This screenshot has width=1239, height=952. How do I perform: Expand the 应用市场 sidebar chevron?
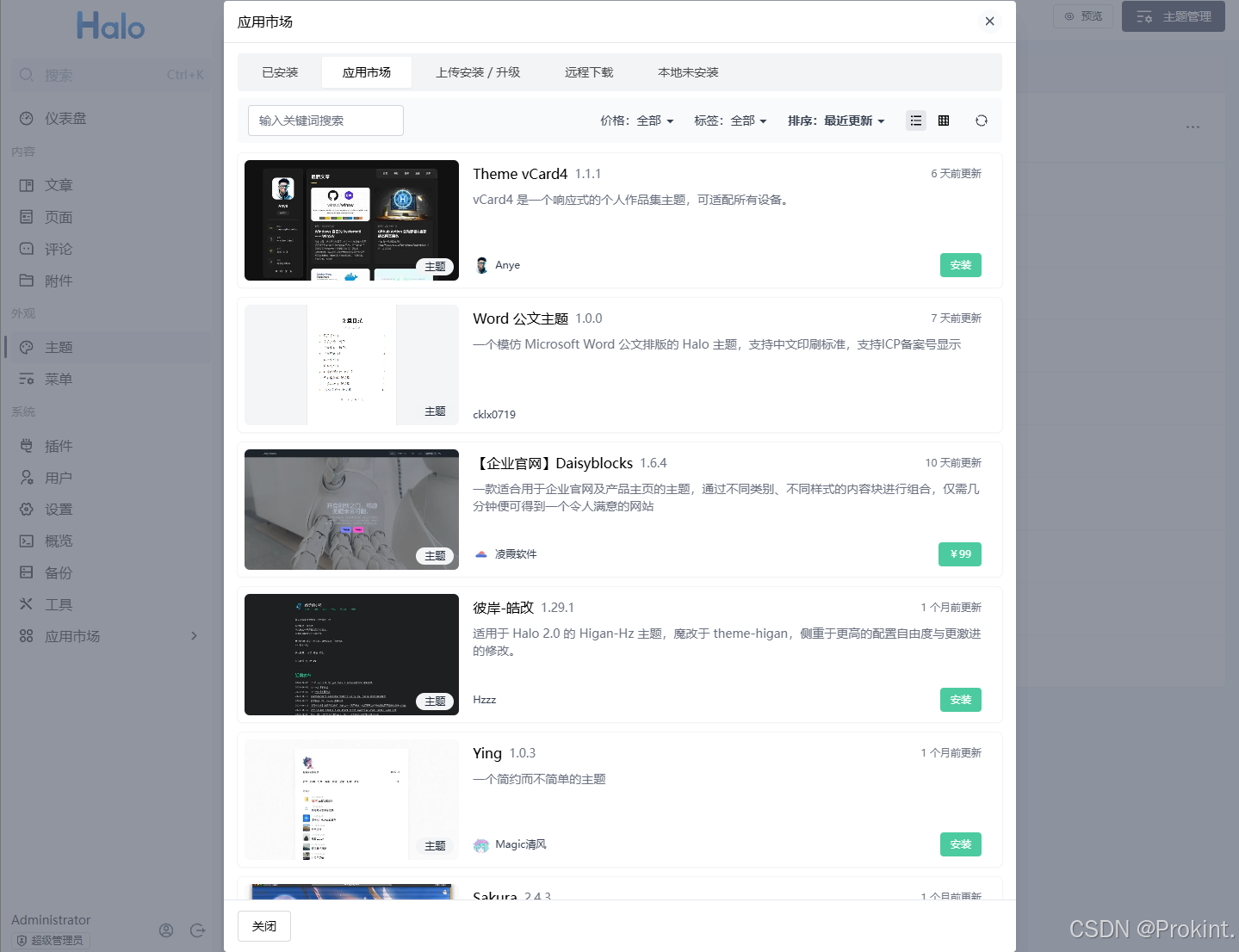coord(194,636)
